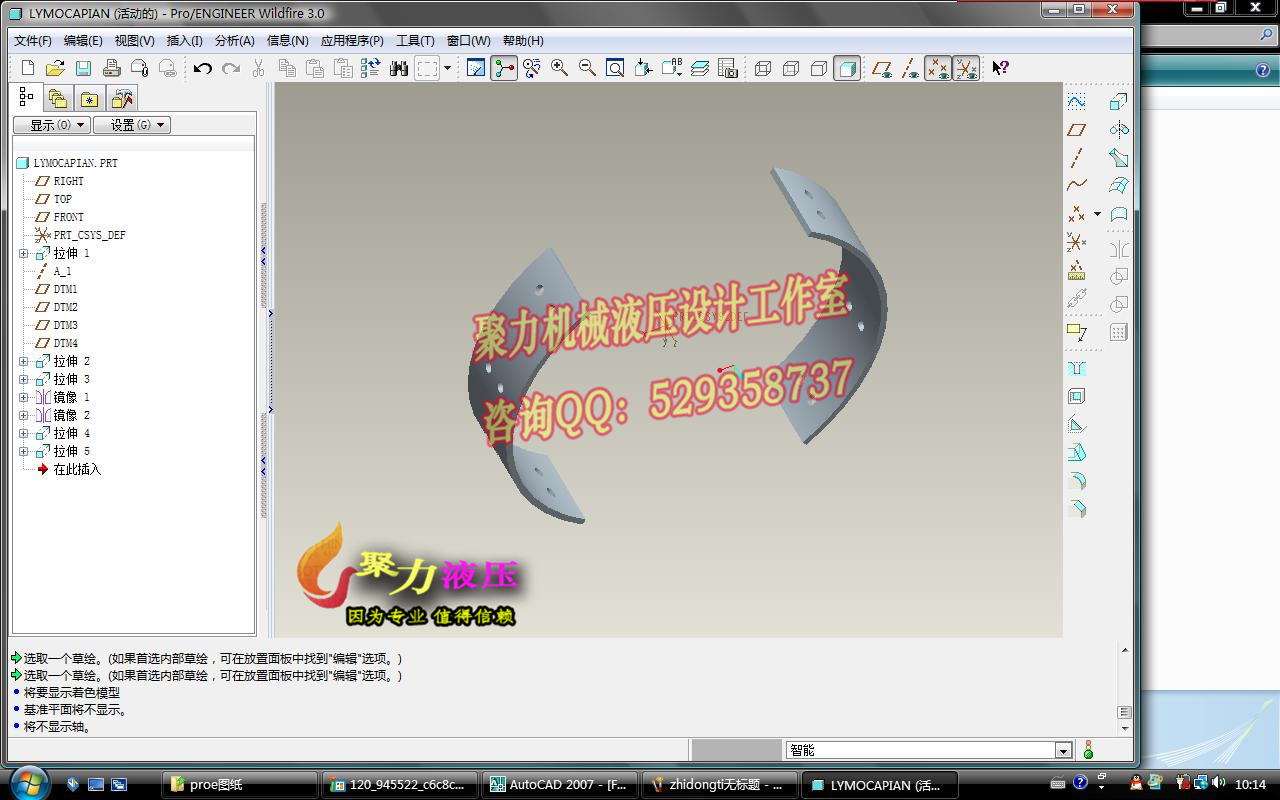Refit the model to the window
Viewport: 1280px width, 800px height.
pos(615,67)
